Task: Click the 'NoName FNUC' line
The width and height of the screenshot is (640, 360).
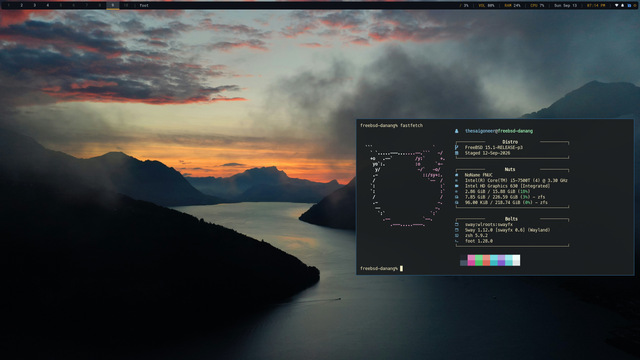Action: [479, 175]
